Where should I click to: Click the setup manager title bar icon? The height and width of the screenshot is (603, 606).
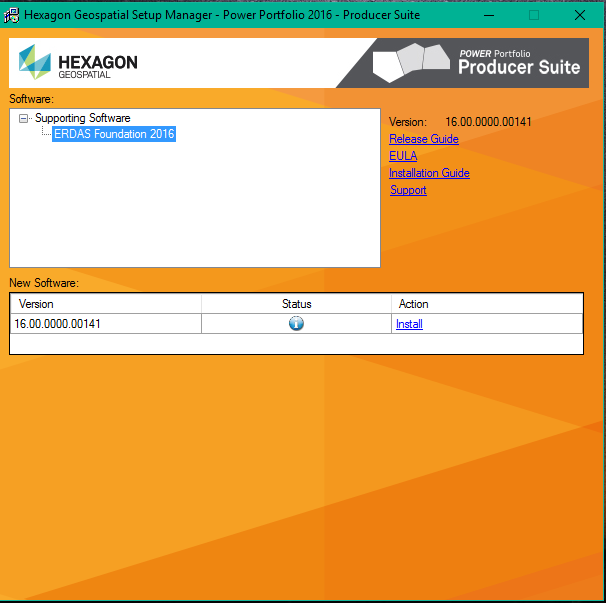click(x=12, y=15)
